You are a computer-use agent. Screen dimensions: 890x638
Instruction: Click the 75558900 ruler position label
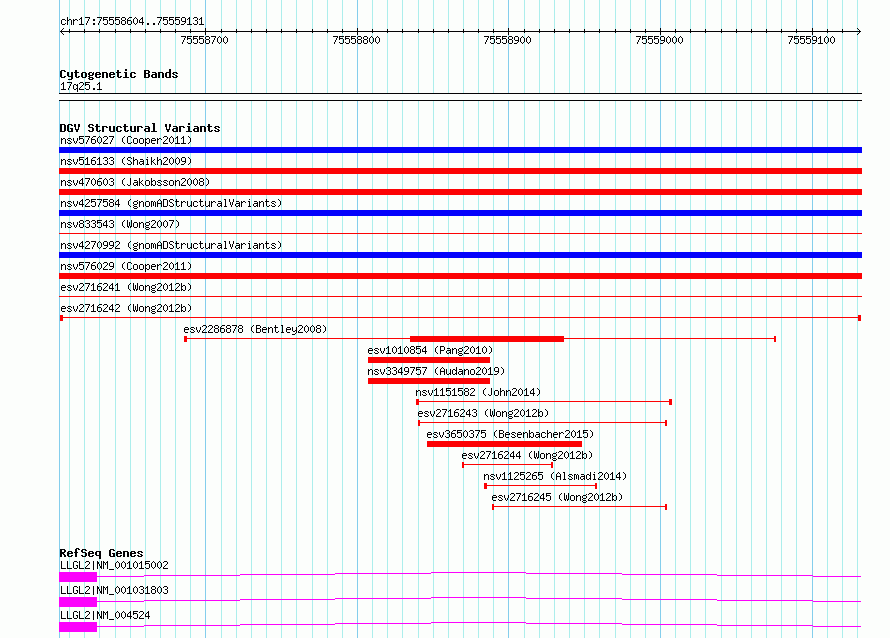(x=507, y=40)
